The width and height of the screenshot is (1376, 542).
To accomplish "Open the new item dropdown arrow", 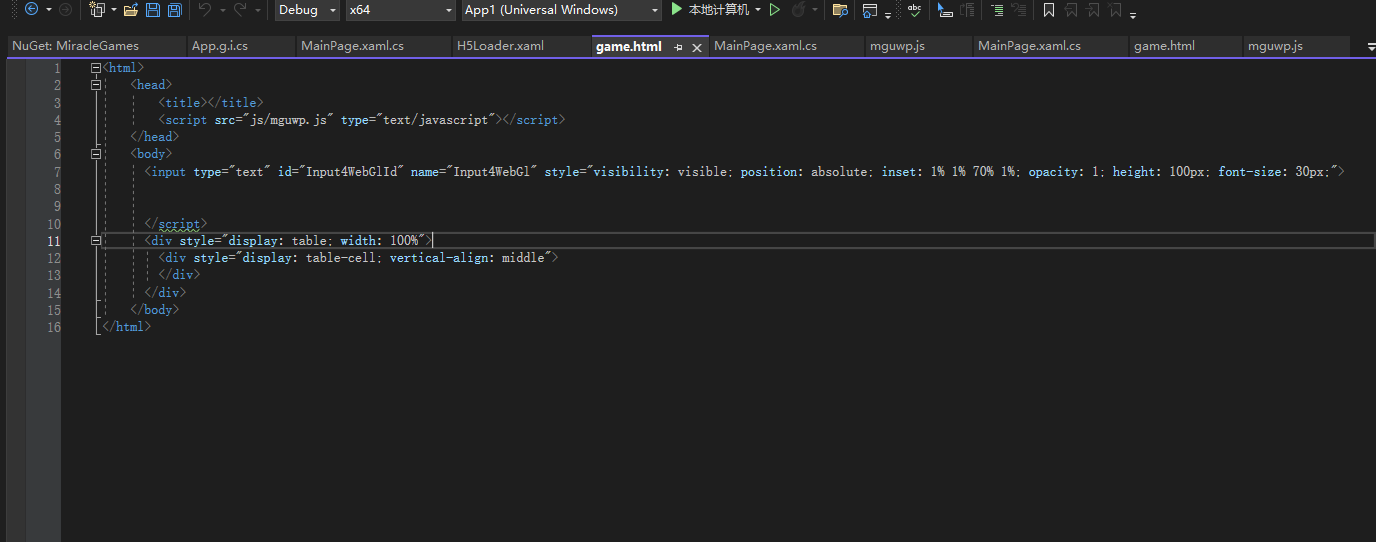I will click(x=113, y=10).
